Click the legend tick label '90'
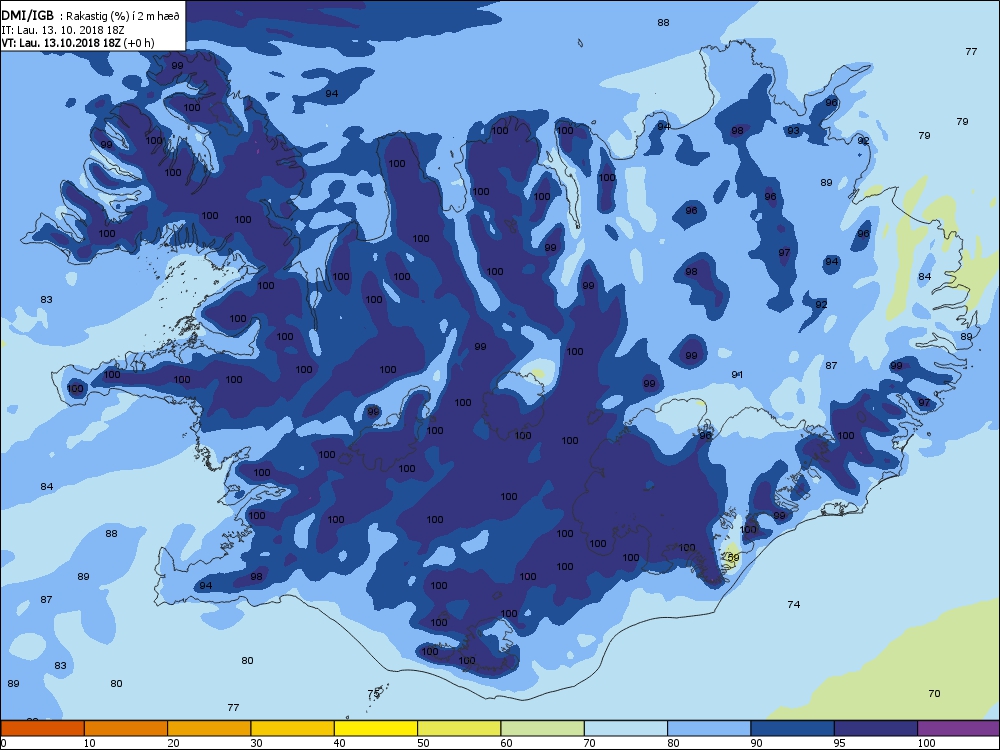Screen dimensions: 1000x750 756,743
